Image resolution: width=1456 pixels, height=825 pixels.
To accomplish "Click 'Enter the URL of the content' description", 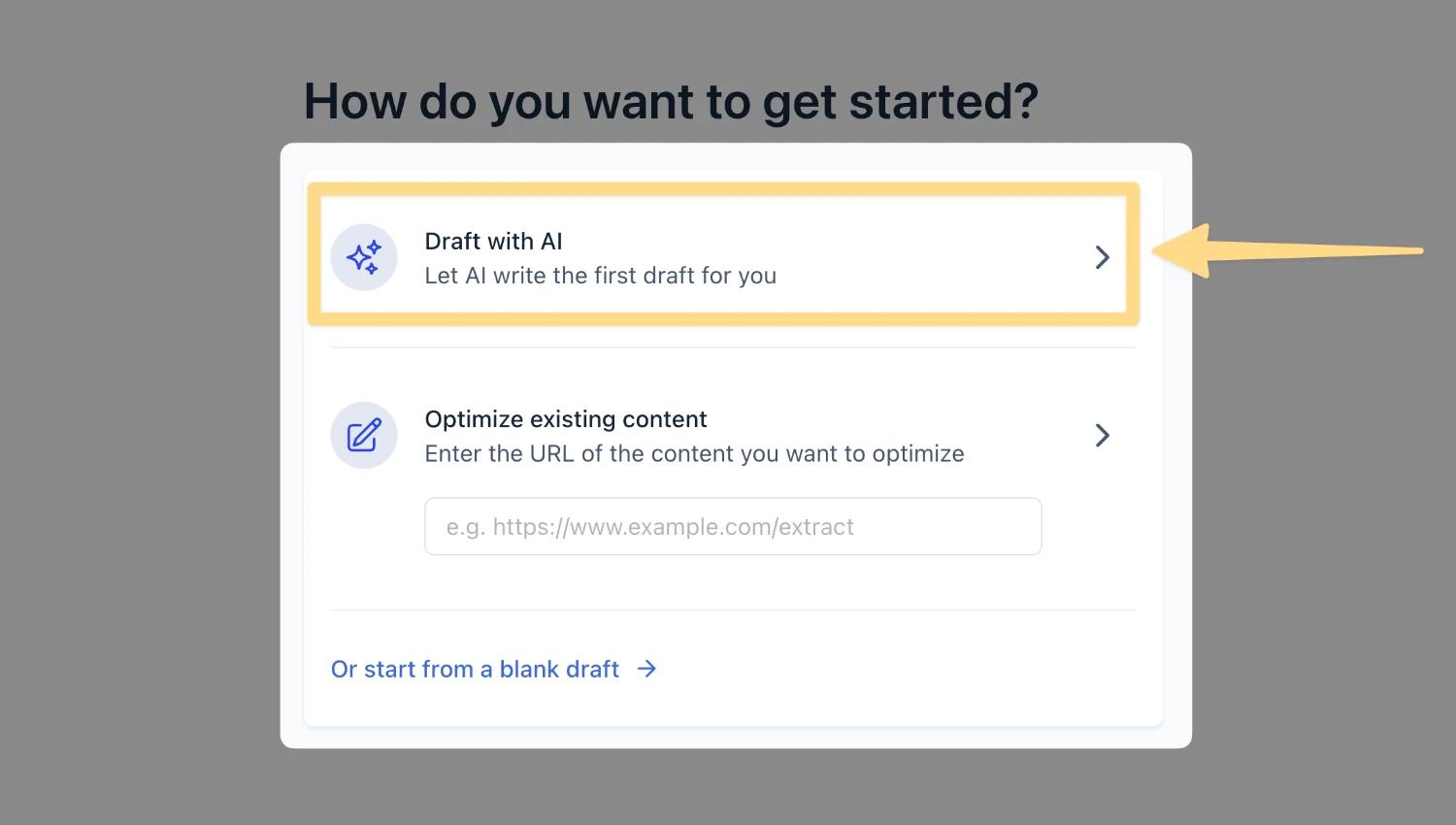I will click(694, 453).
